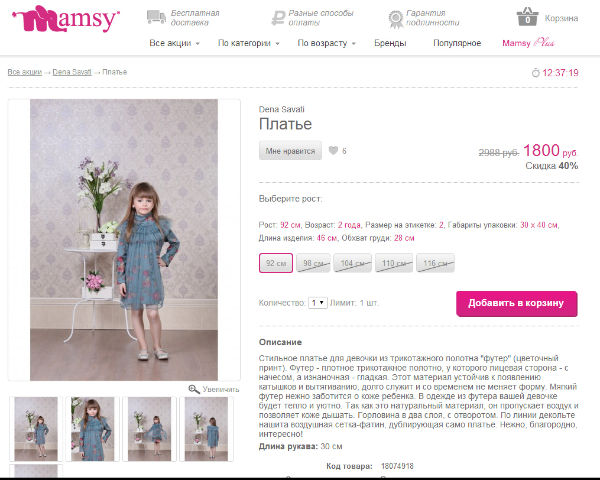Viewport: 600px width, 480px height.
Task: Click the ruble payment methods icon
Action: (x=278, y=18)
